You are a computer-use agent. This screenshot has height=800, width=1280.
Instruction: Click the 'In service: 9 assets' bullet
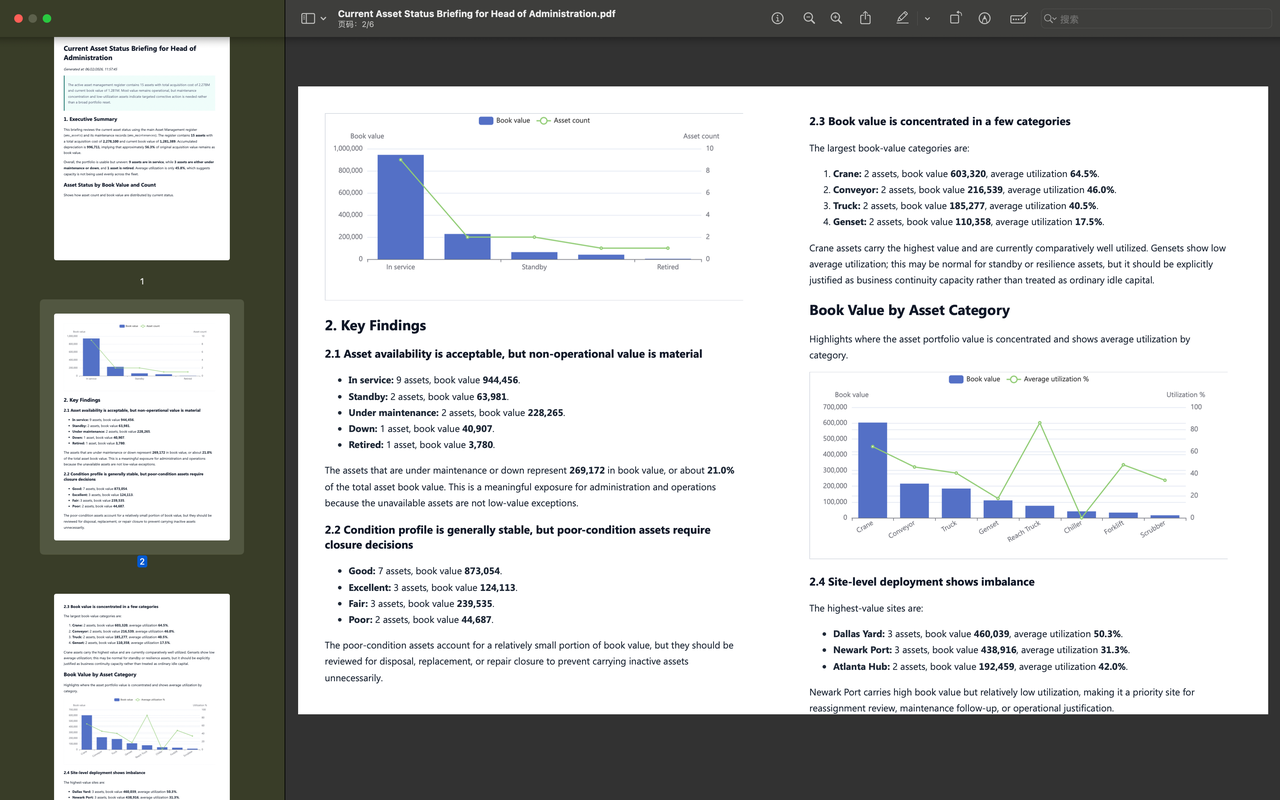pos(434,380)
